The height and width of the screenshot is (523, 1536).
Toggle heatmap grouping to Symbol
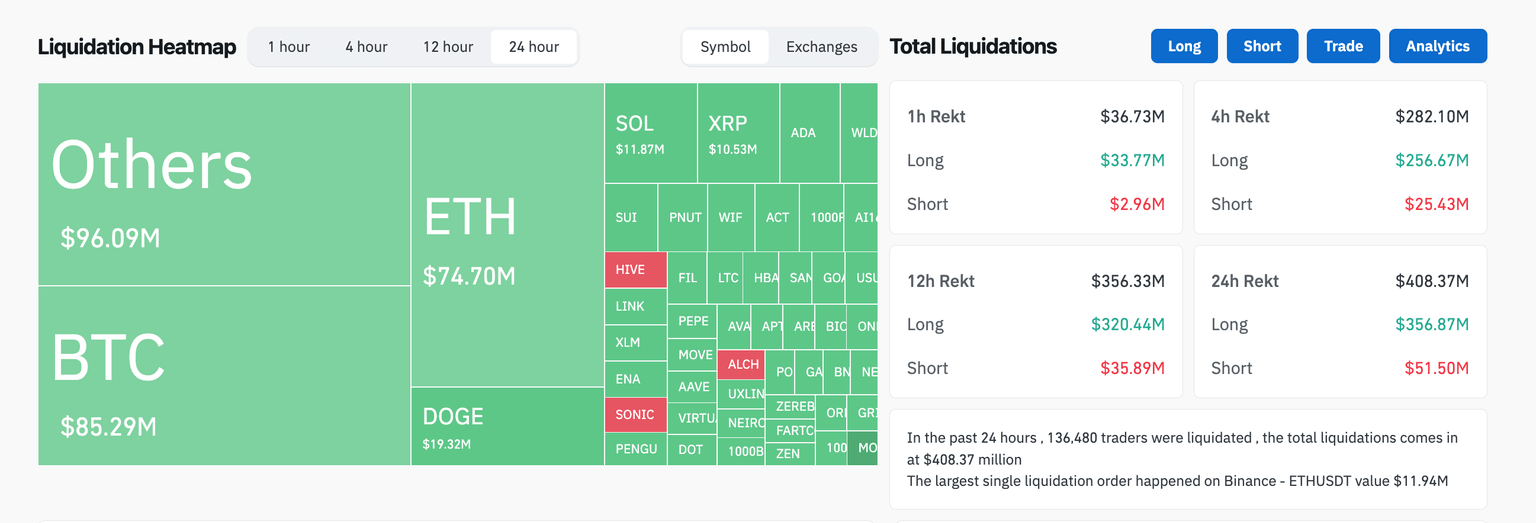pyautogui.click(x=725, y=47)
